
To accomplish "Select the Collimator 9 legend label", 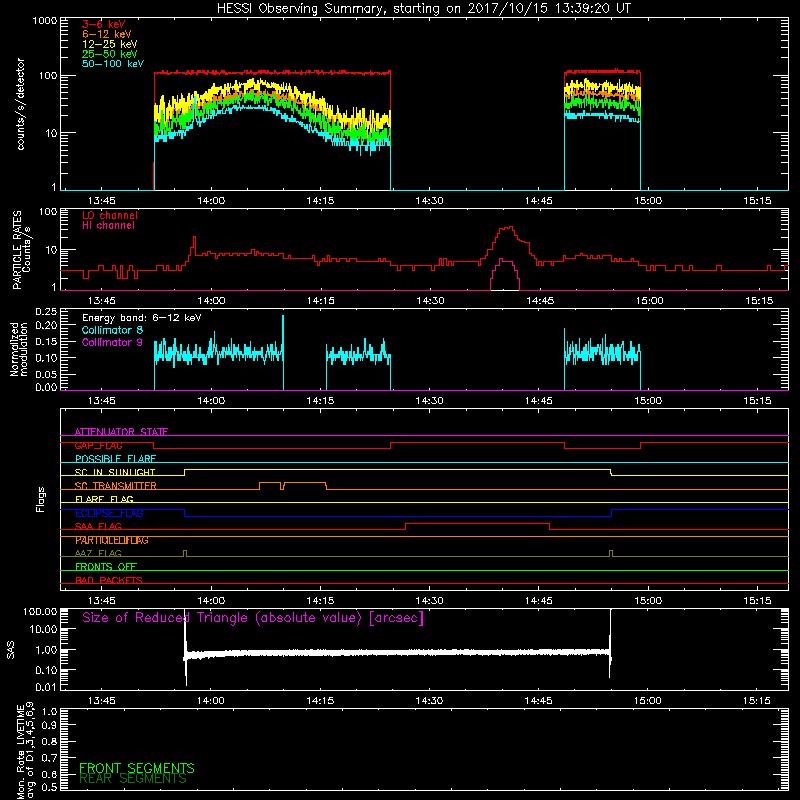I will point(112,342).
